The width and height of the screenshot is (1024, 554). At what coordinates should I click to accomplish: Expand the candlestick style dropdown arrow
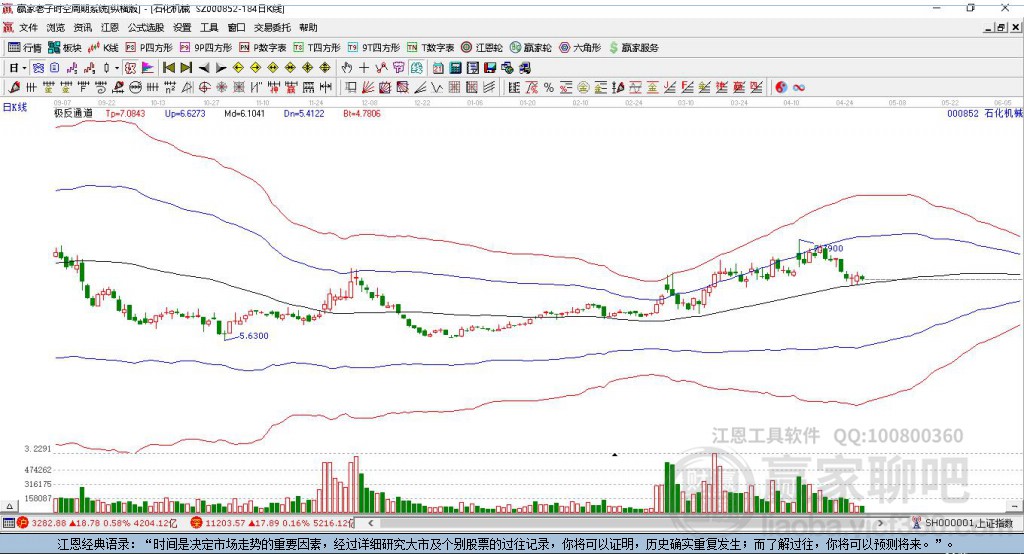point(117,68)
